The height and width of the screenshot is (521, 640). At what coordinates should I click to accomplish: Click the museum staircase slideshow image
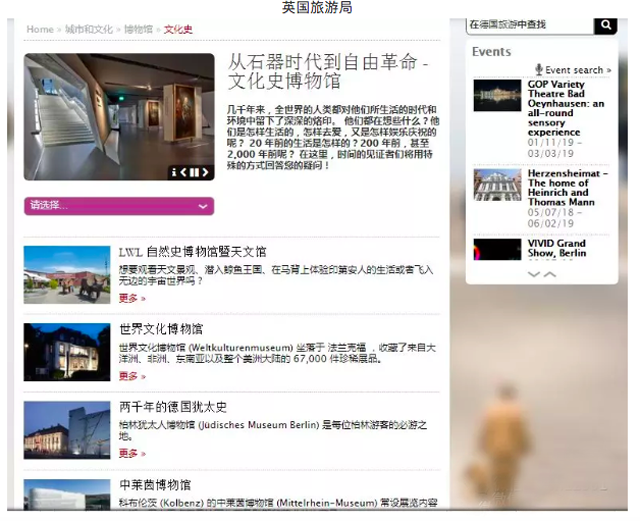[x=119, y=117]
